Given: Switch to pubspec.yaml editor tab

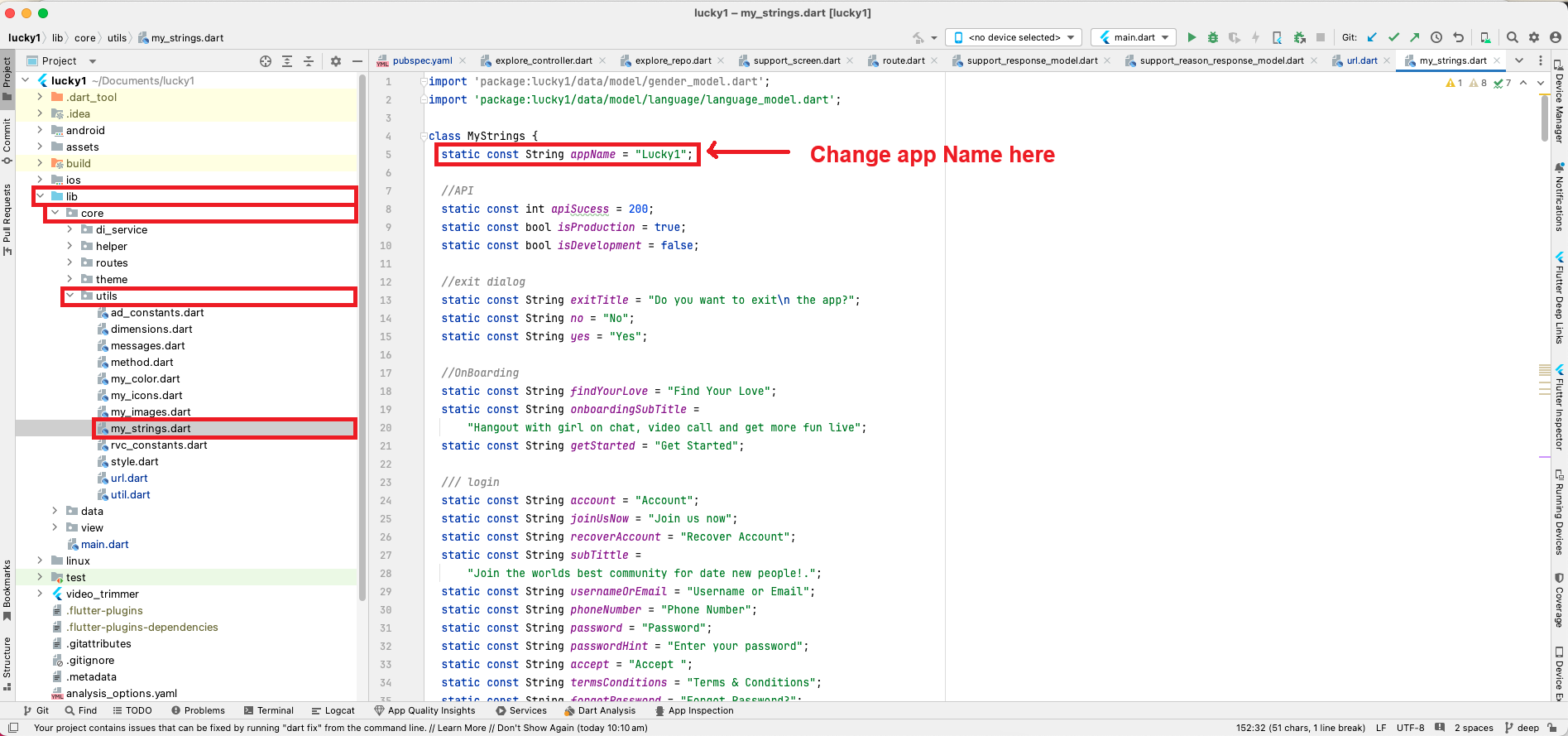Looking at the screenshot, I should [421, 60].
